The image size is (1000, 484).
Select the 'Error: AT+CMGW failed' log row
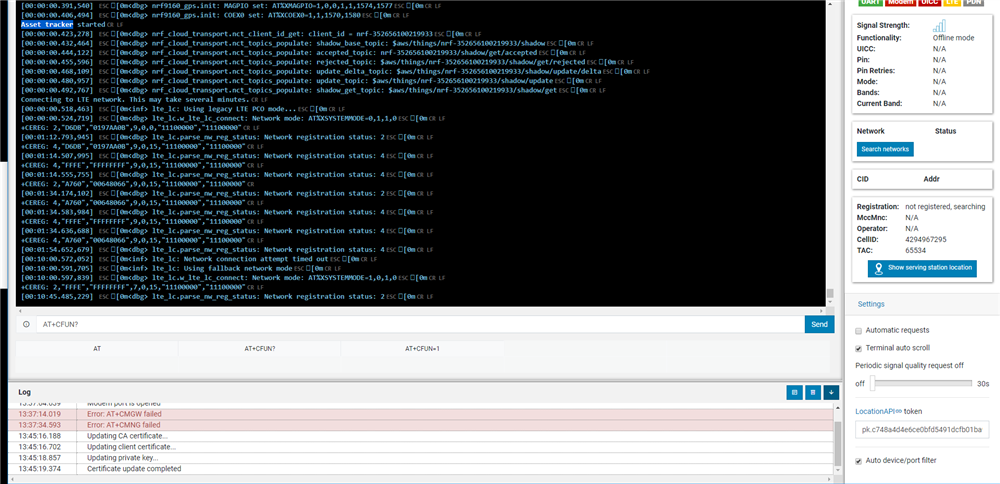tap(420, 414)
